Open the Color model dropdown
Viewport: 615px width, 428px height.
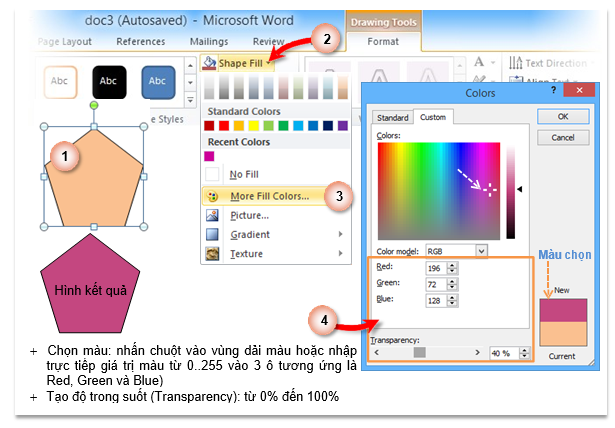tap(481, 250)
